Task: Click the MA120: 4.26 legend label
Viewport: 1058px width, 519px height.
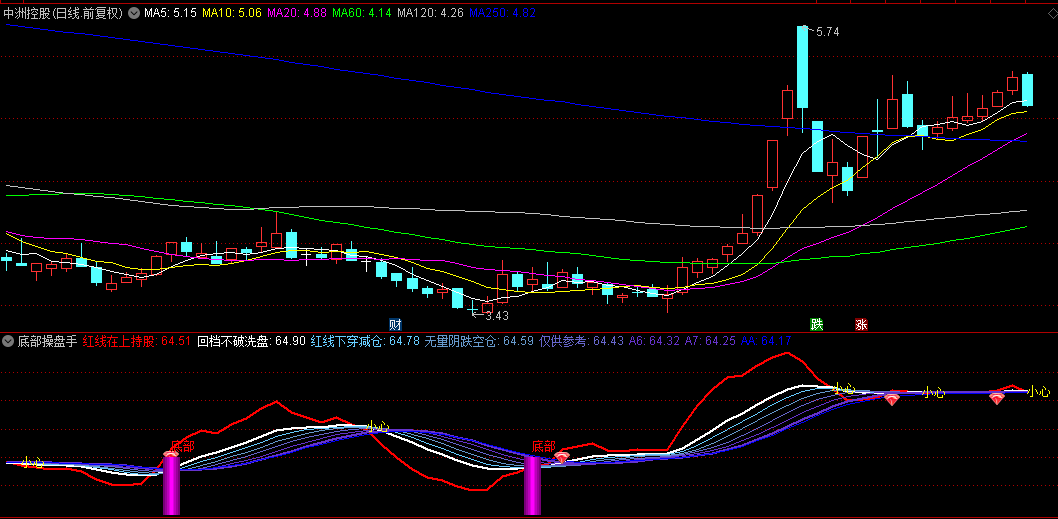Action: 430,13
